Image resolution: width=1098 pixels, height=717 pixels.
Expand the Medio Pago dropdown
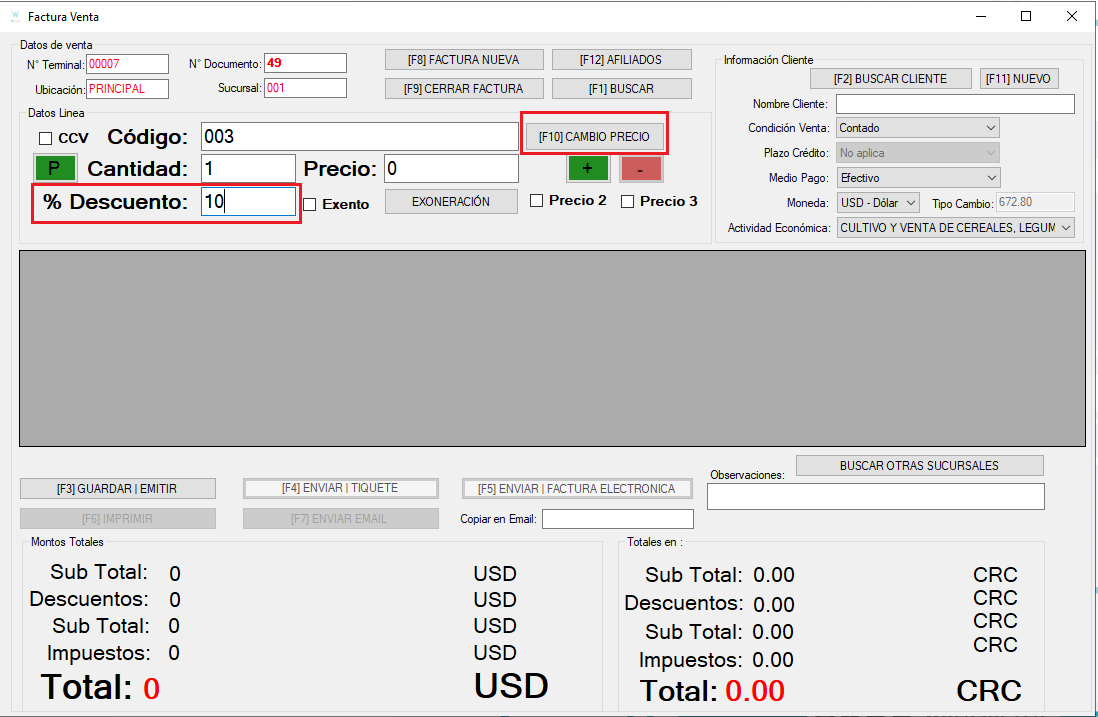click(x=918, y=178)
